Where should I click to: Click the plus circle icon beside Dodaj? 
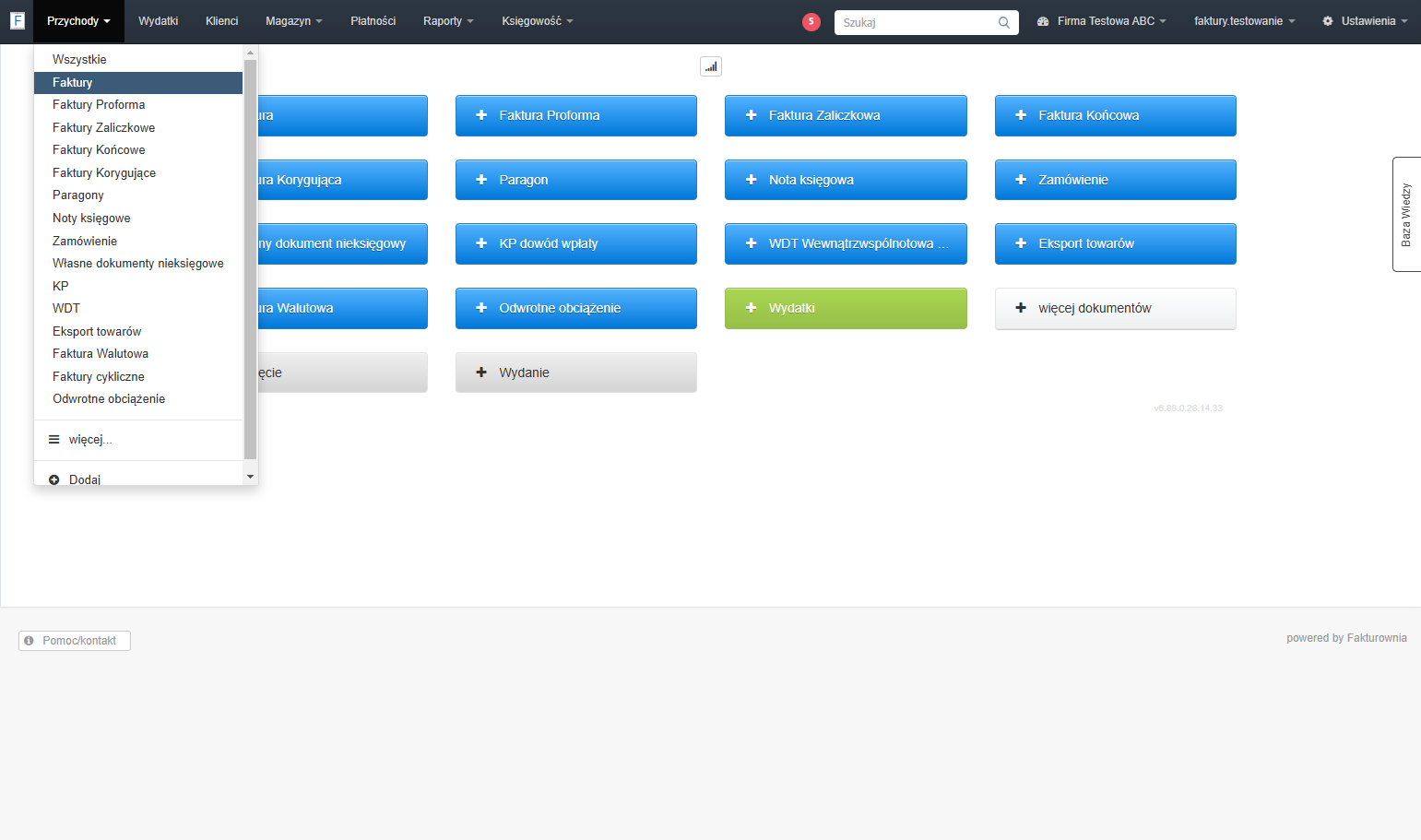(54, 479)
